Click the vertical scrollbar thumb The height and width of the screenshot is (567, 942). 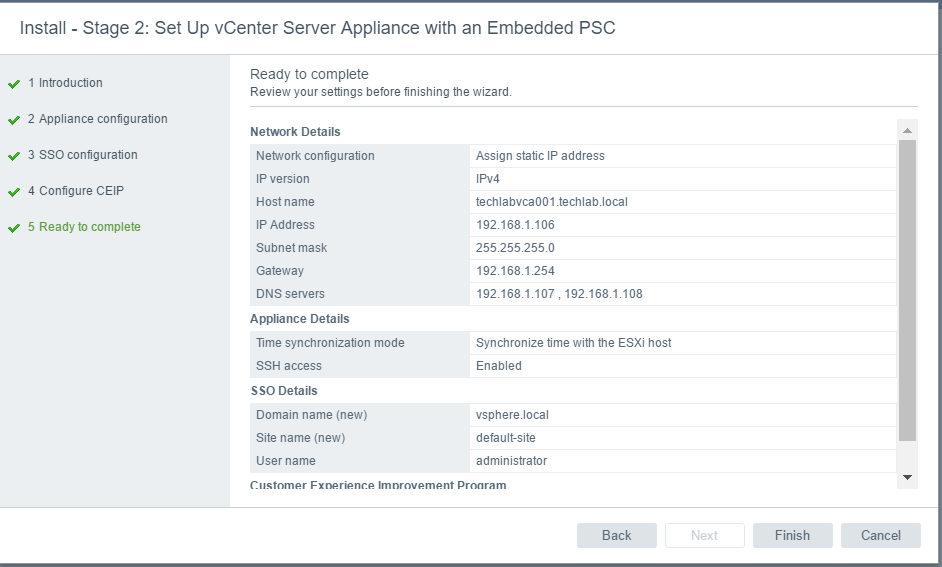(907, 291)
